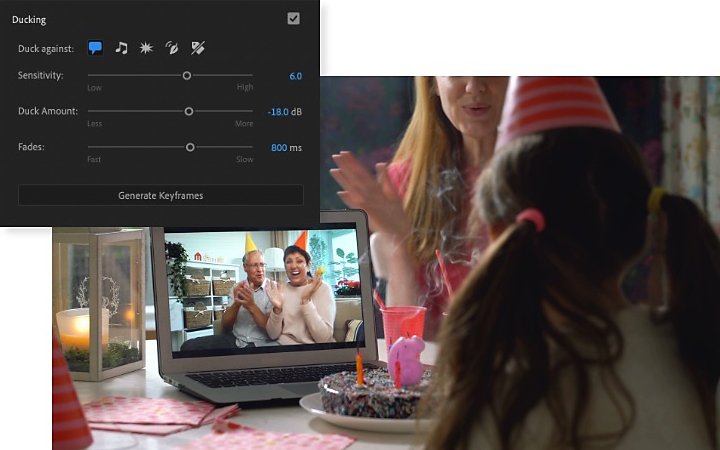Click the Ducking panel title

coord(29,20)
